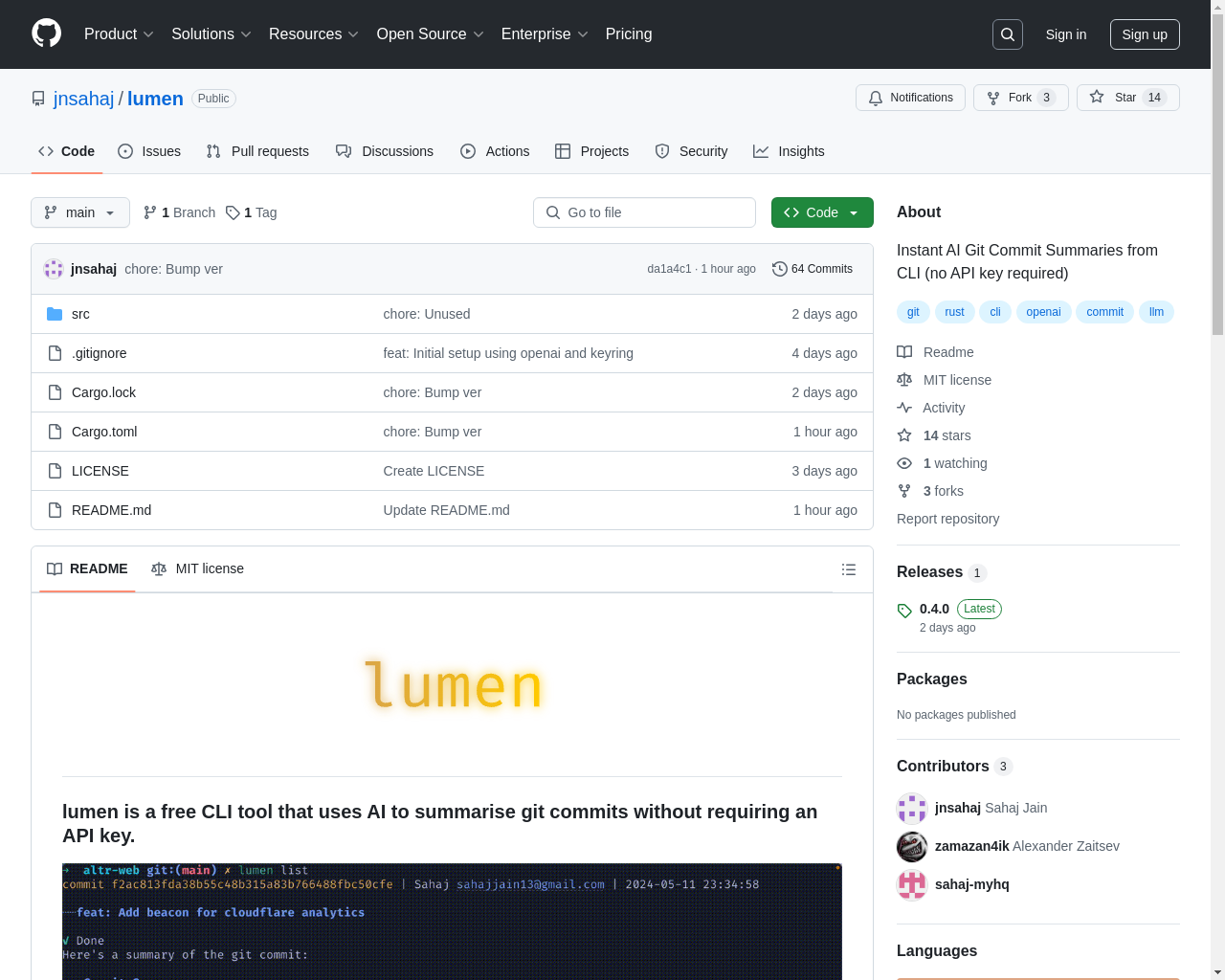Click the Go to file search field
Screen dimensions: 1225x980
pyautogui.click(x=644, y=212)
